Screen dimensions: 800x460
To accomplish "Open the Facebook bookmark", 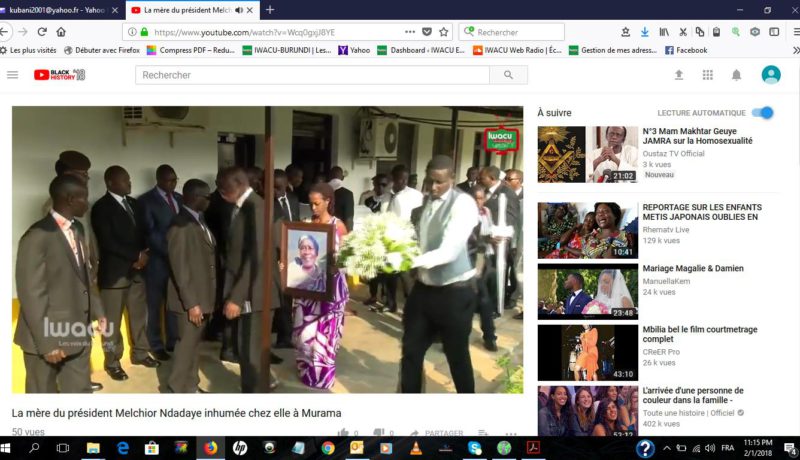I will point(686,50).
